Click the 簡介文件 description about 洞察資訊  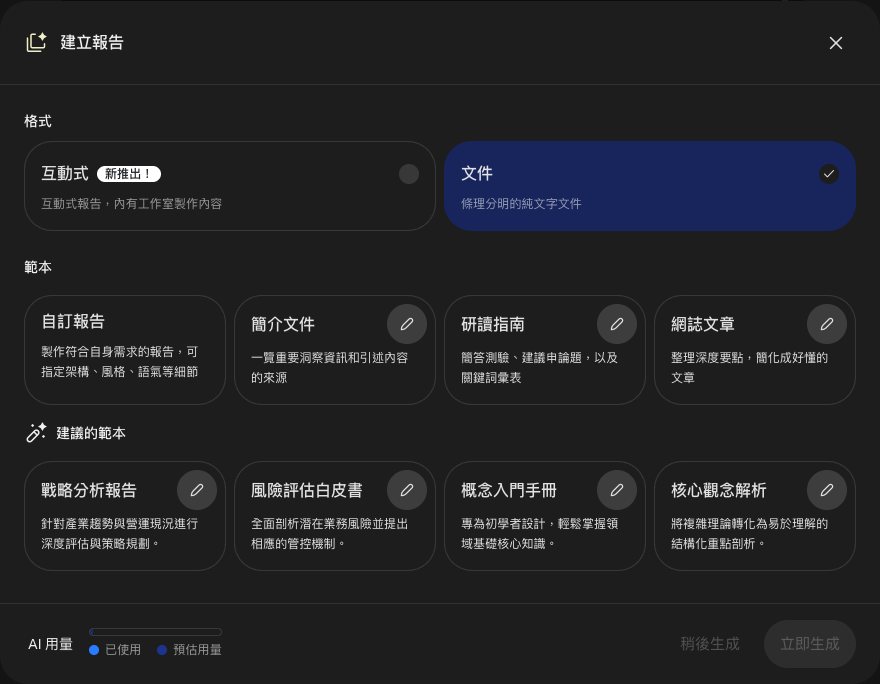(329, 368)
